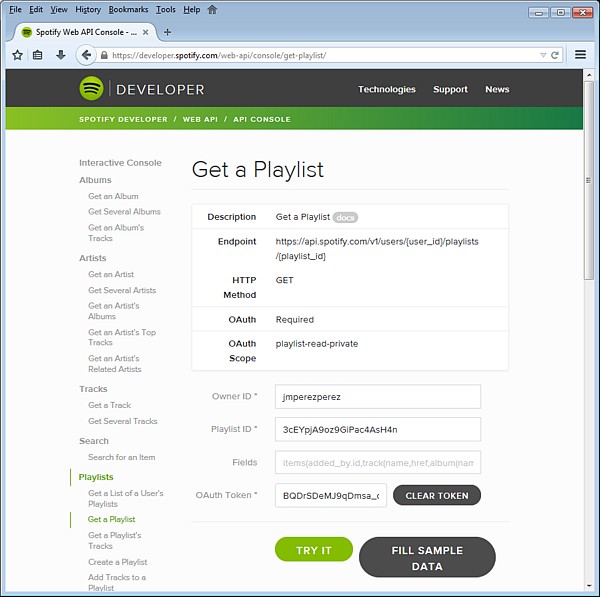Viewport: 600px width, 597px height.
Task: Open Get an Artist in the sidebar
Action: click(x=111, y=274)
